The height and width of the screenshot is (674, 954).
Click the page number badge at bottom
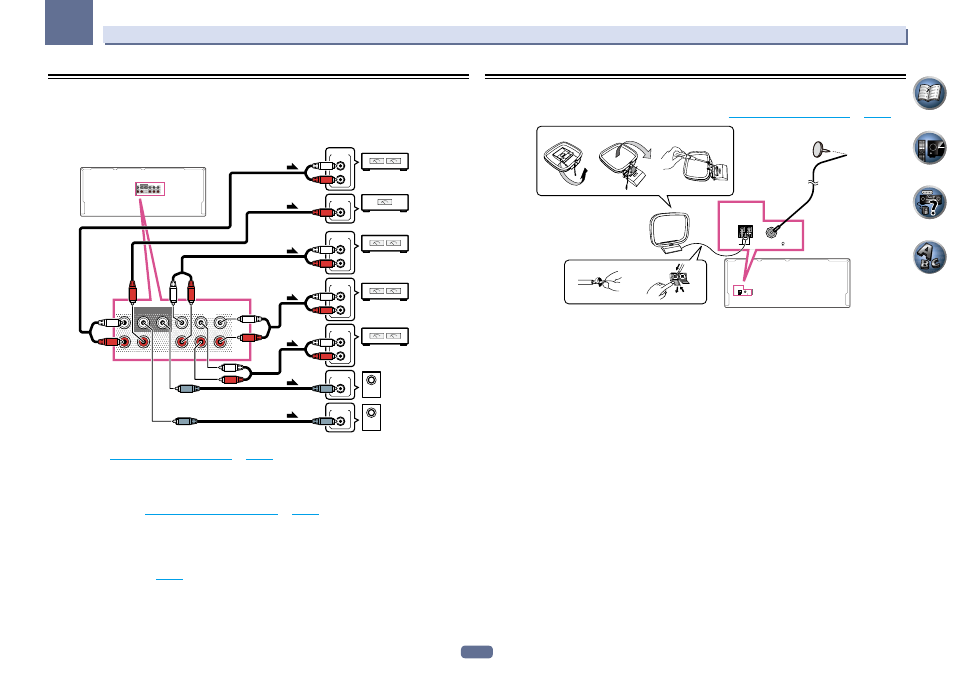tap(476, 652)
